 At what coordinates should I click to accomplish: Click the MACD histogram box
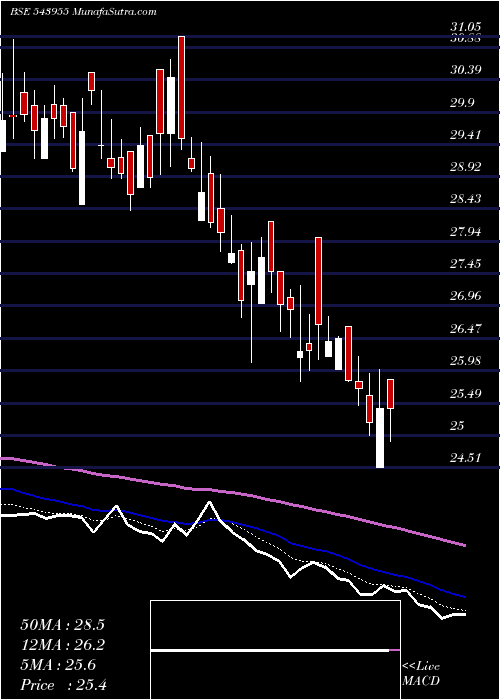(x=275, y=650)
